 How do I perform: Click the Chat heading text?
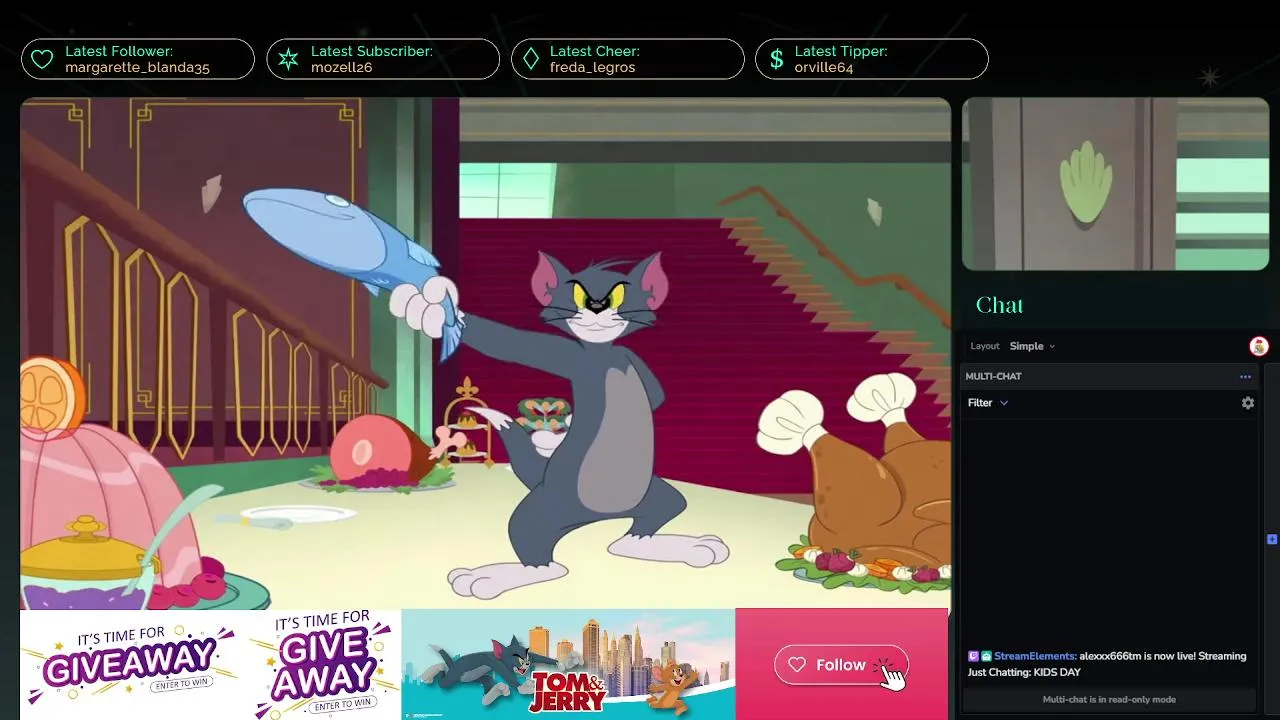(999, 305)
